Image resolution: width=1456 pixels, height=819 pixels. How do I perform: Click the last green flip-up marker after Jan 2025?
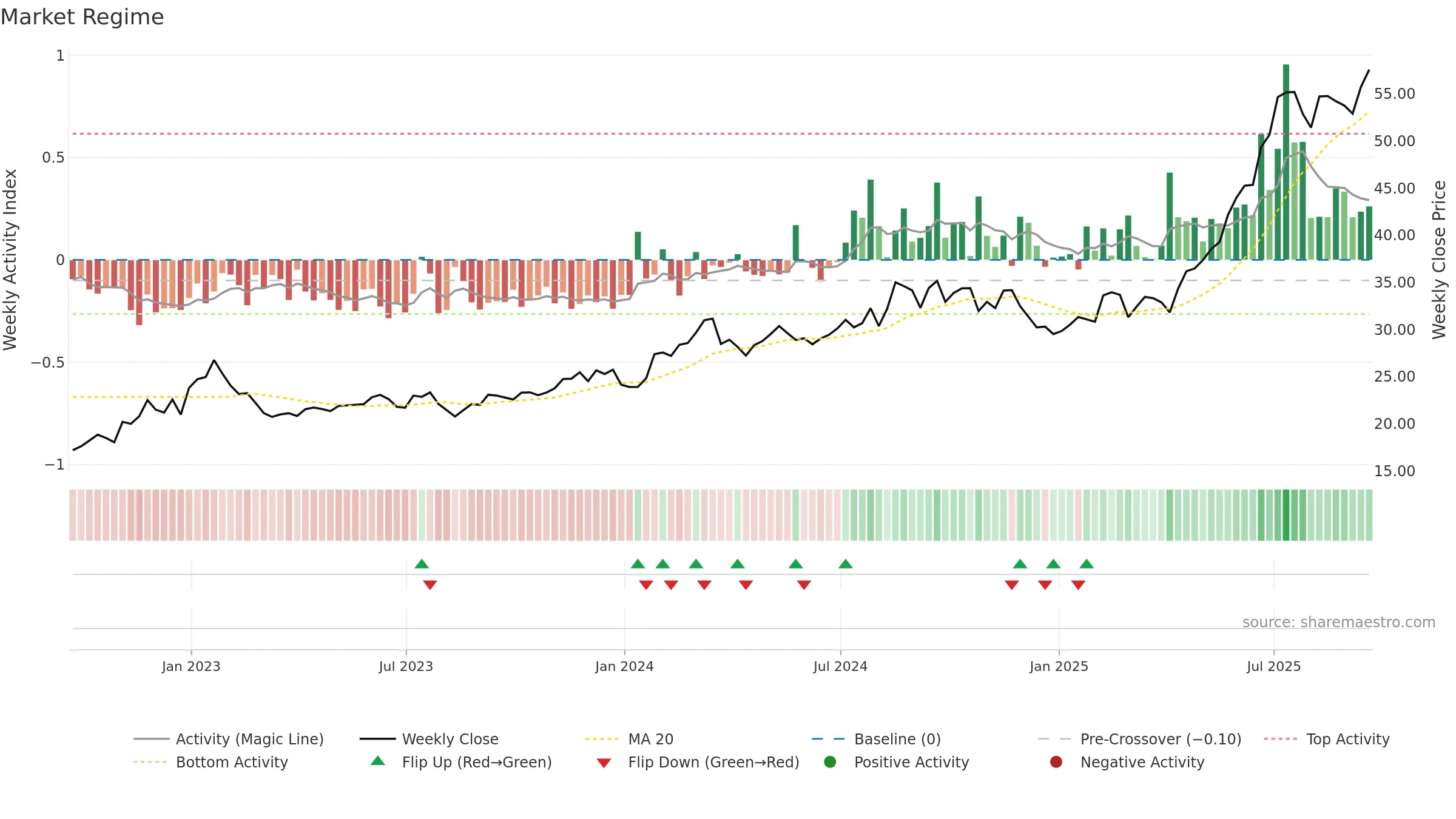click(1087, 564)
